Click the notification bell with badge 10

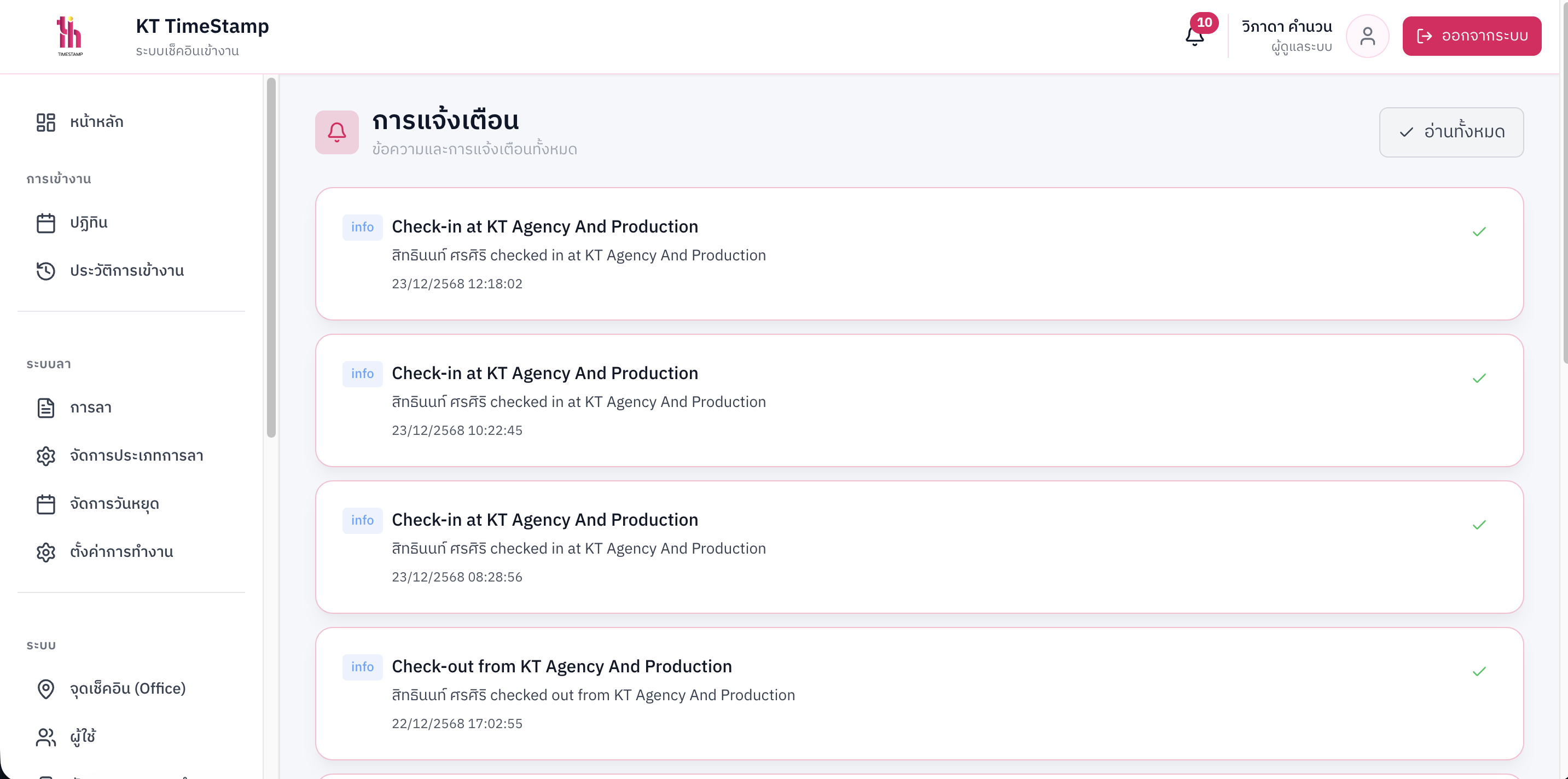pos(1195,36)
